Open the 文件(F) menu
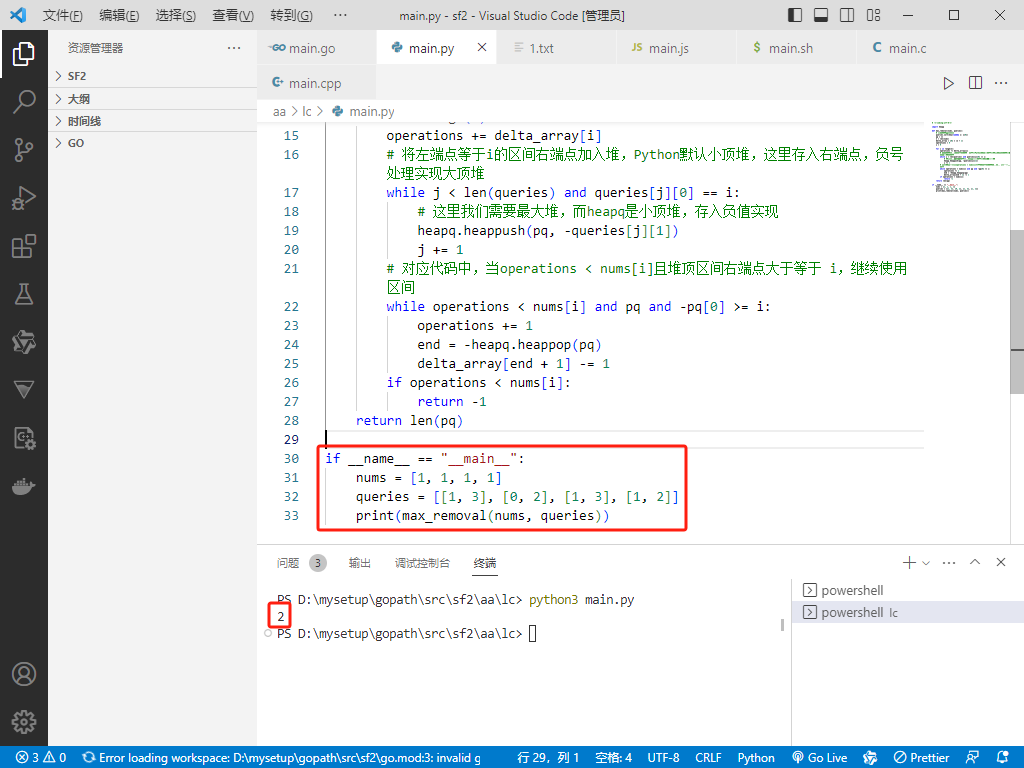 63,15
